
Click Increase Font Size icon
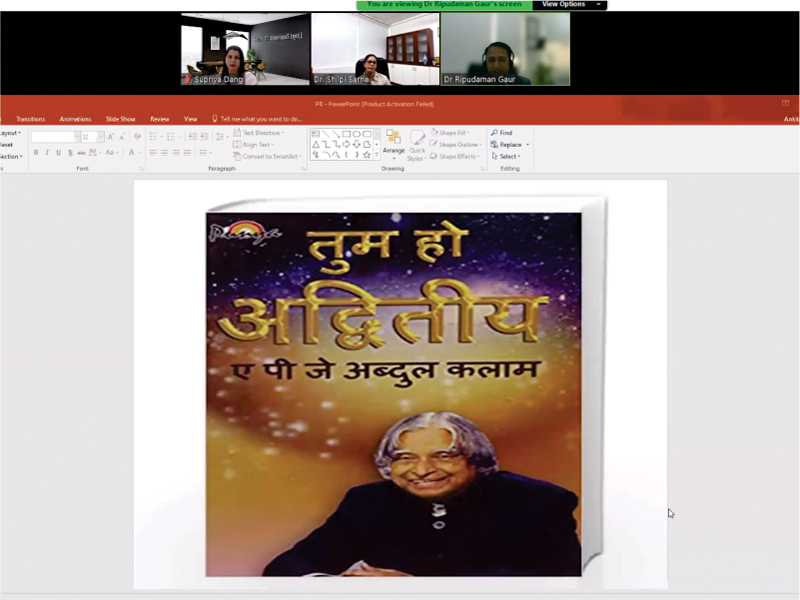pyautogui.click(x=111, y=137)
